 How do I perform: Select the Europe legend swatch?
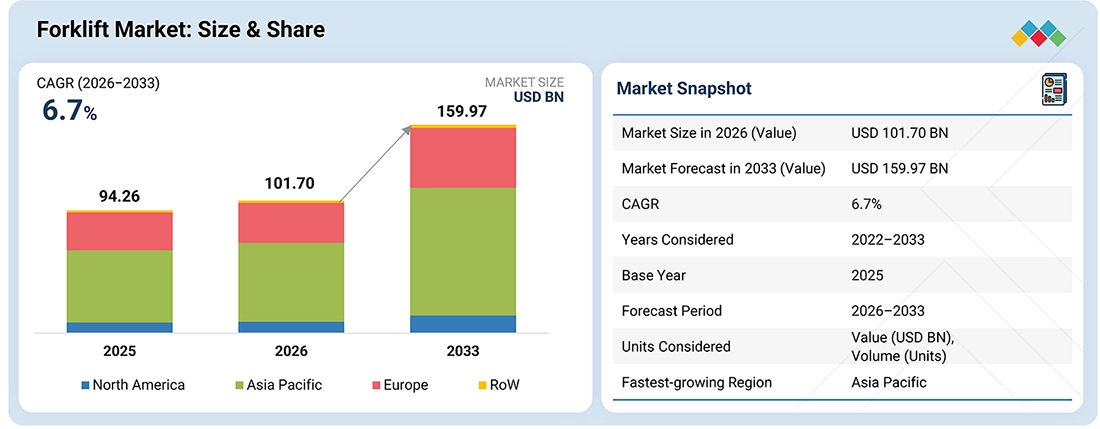click(x=376, y=385)
